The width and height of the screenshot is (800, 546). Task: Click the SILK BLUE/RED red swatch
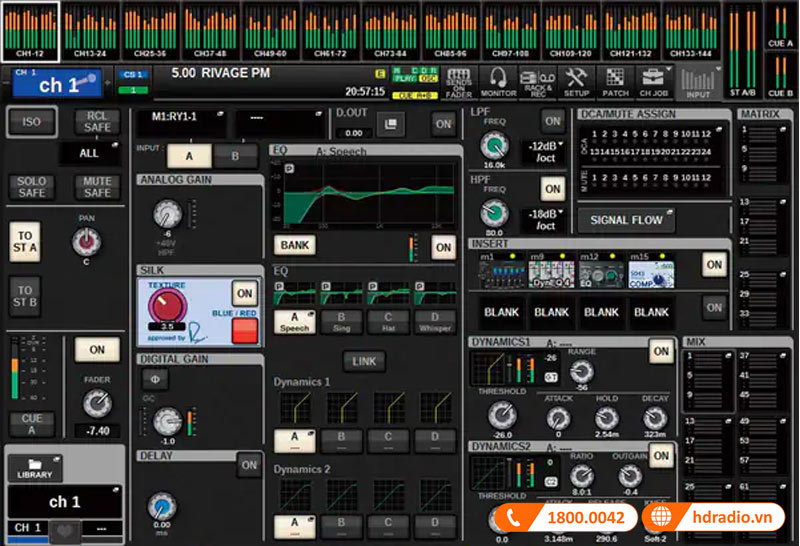[x=245, y=331]
